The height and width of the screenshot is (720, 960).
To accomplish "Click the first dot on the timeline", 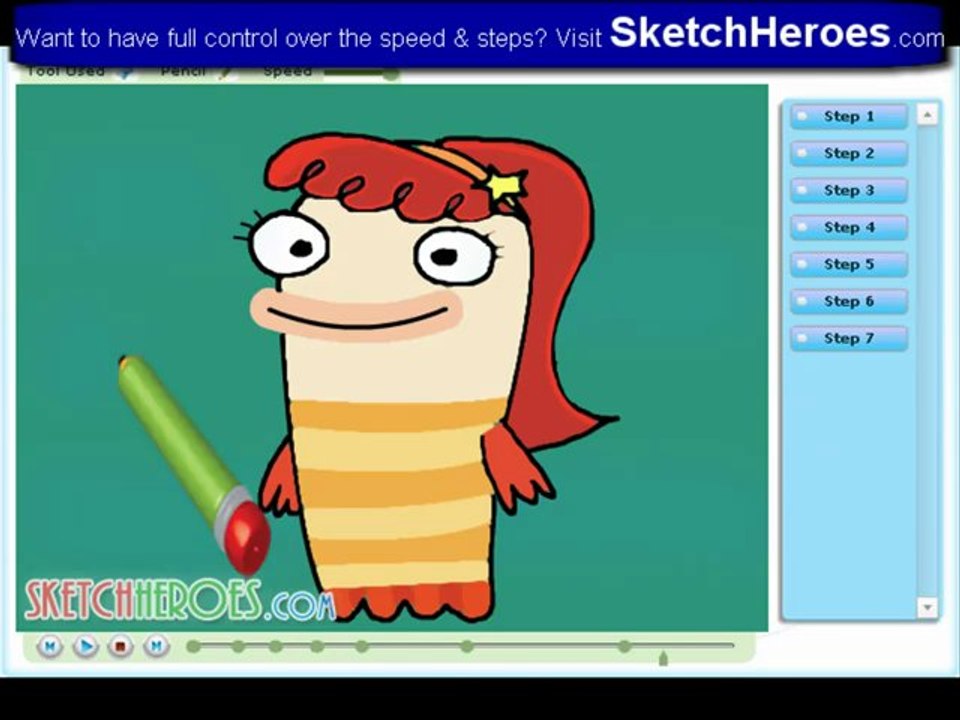I will click(193, 646).
